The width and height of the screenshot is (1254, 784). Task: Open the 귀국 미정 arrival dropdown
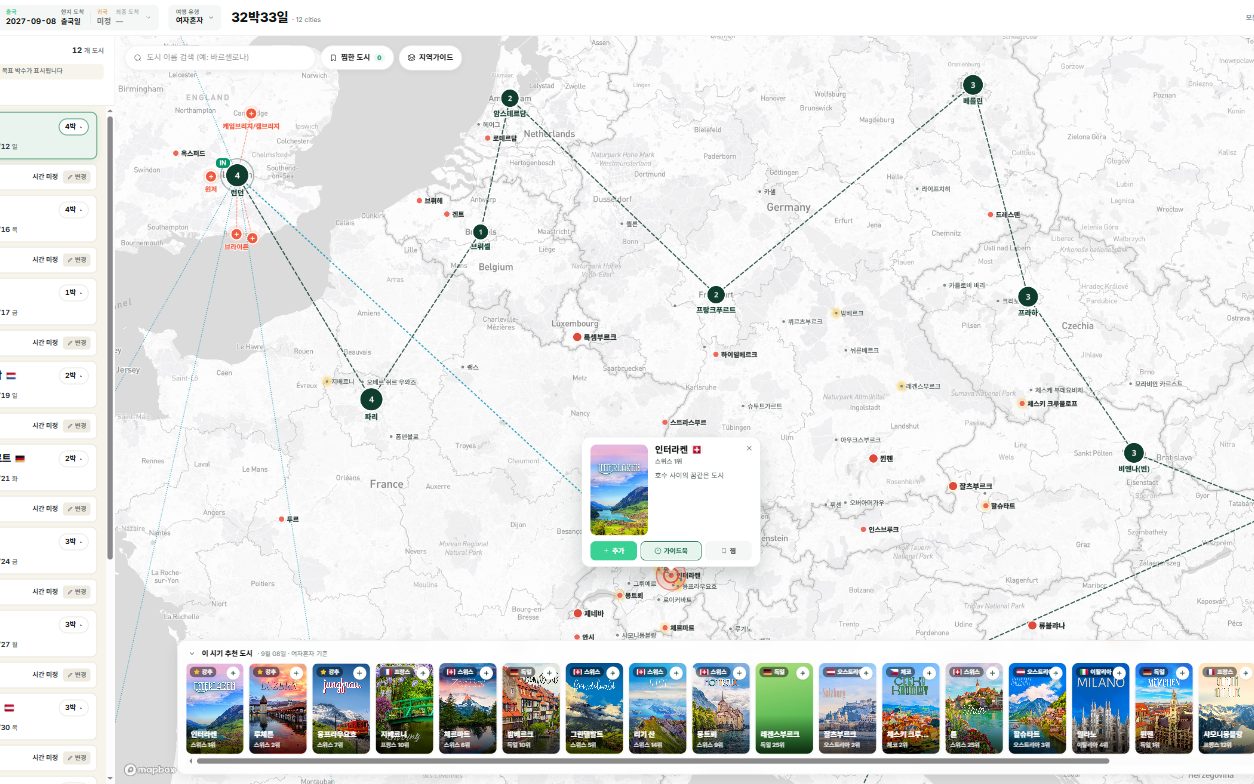(125, 16)
